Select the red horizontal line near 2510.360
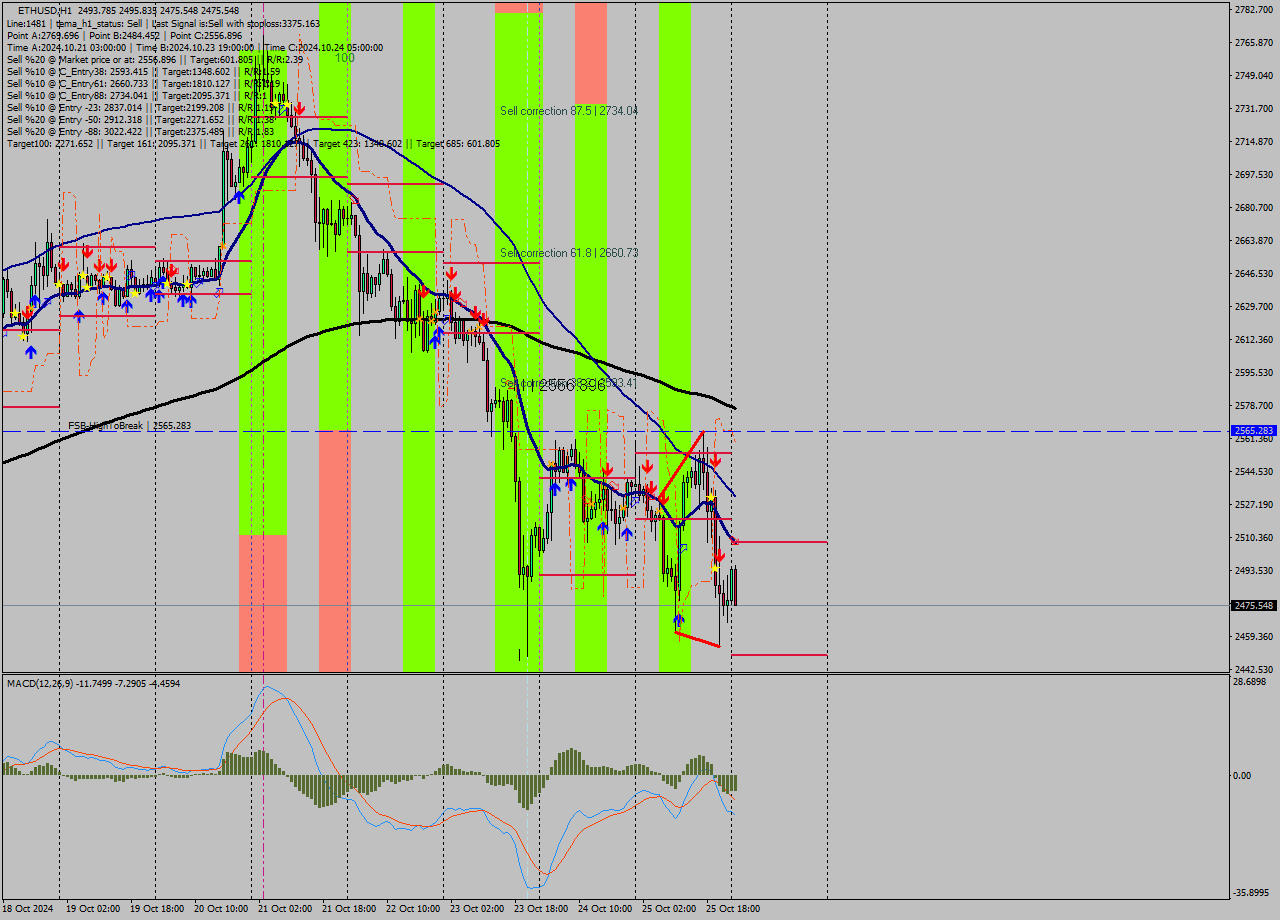 click(x=780, y=541)
